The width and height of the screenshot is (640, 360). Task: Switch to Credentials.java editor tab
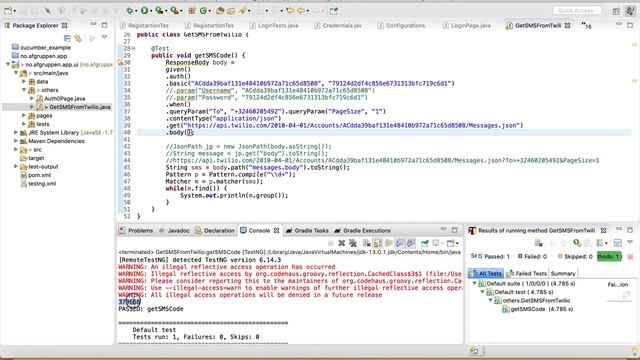pyautogui.click(x=338, y=25)
